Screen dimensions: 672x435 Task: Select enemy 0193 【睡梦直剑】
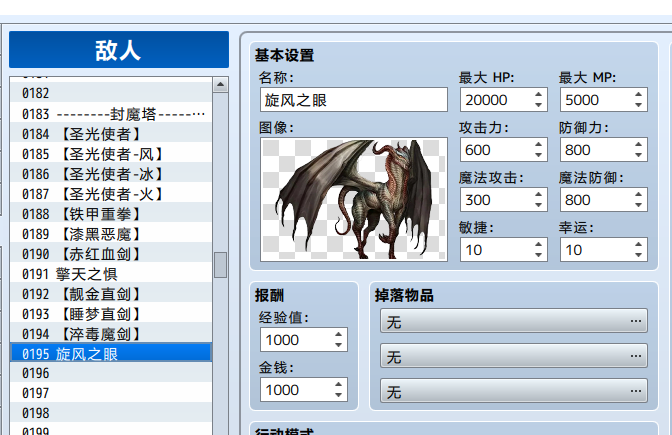tap(111, 314)
